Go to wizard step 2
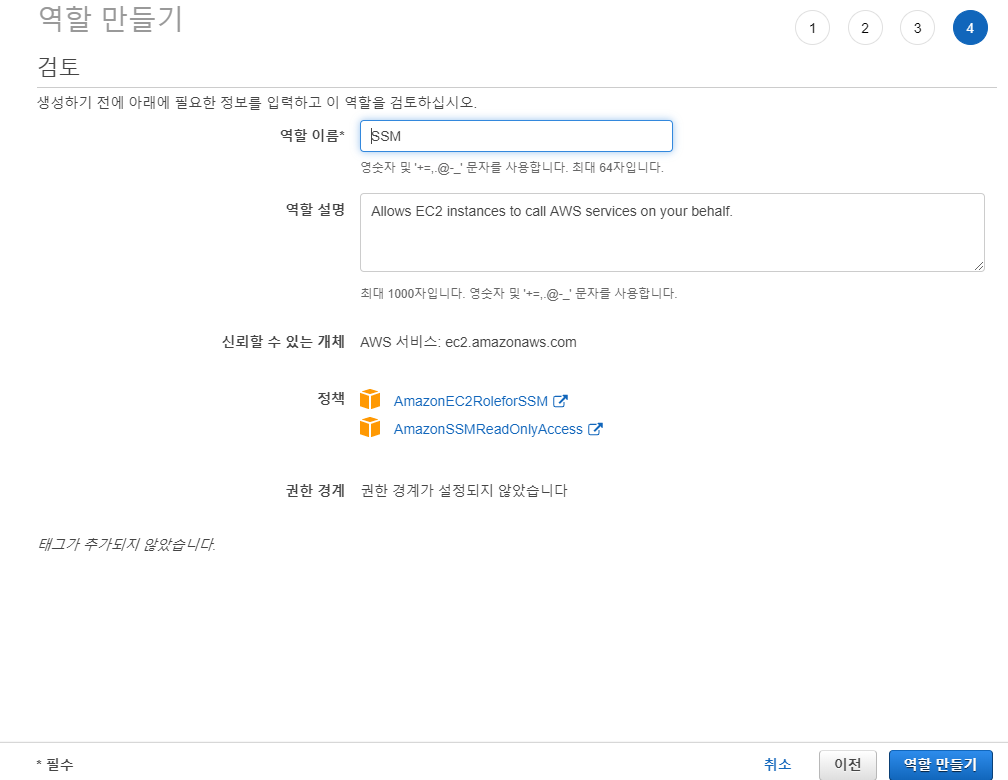 tap(865, 28)
